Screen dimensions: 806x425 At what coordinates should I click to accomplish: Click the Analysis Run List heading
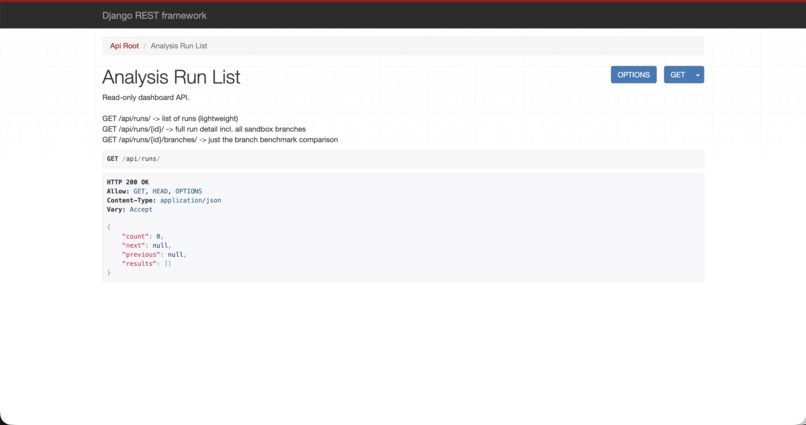[x=171, y=77]
